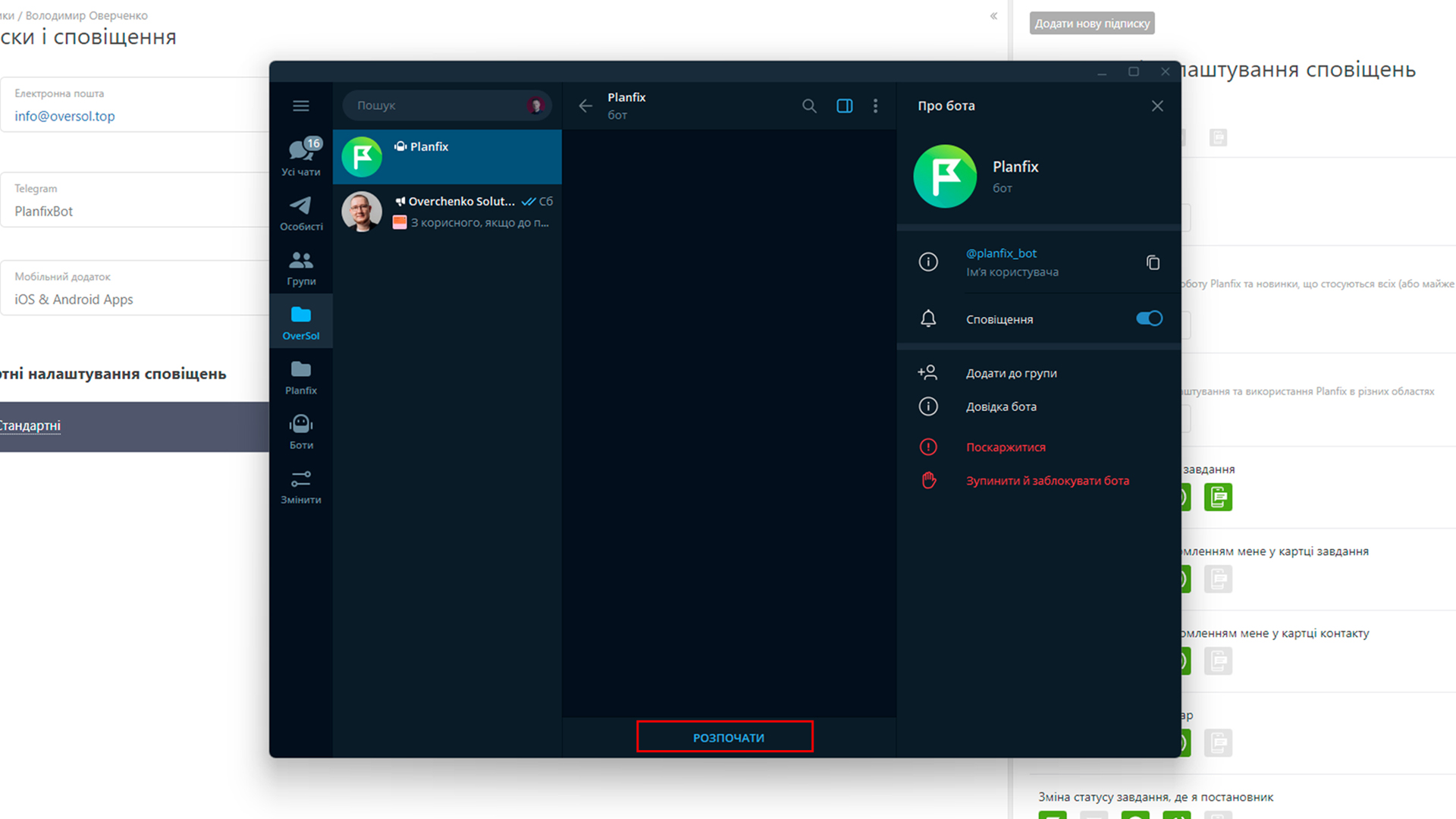The width and height of the screenshot is (1456, 819).
Task: Open the Telegram hamburger main menu
Action: coord(301,105)
